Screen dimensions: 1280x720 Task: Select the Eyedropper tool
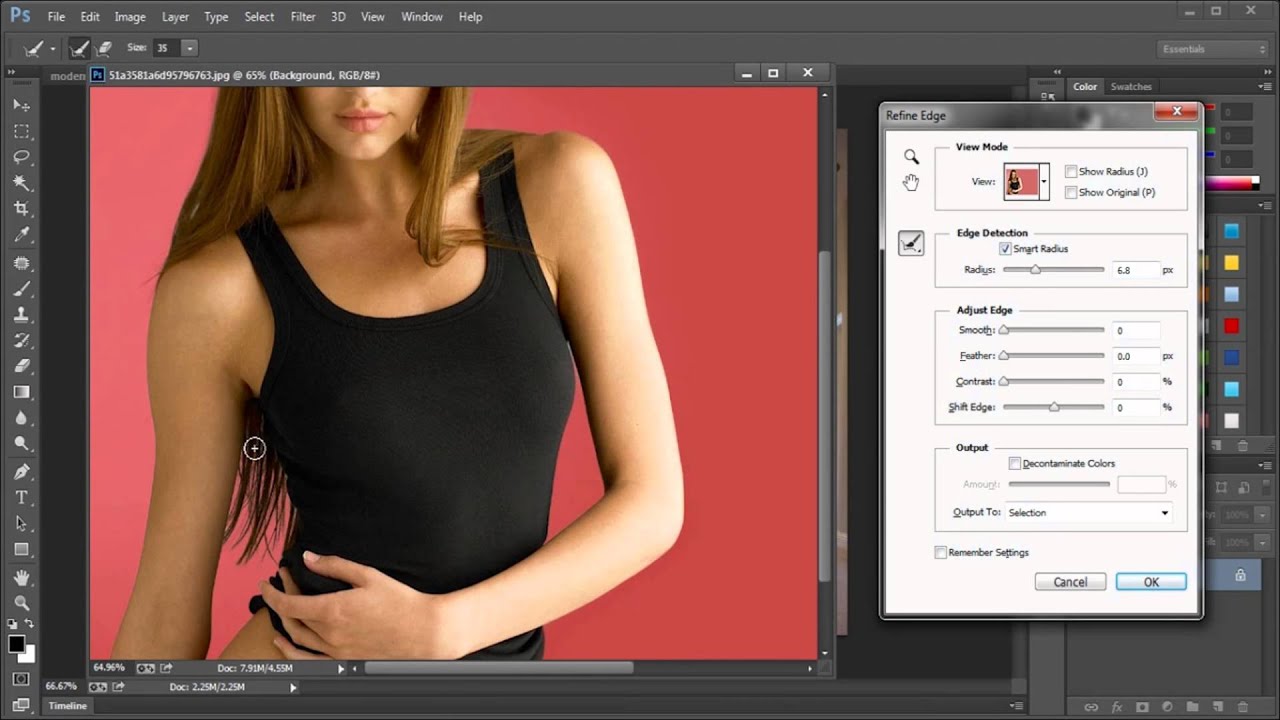click(21, 235)
